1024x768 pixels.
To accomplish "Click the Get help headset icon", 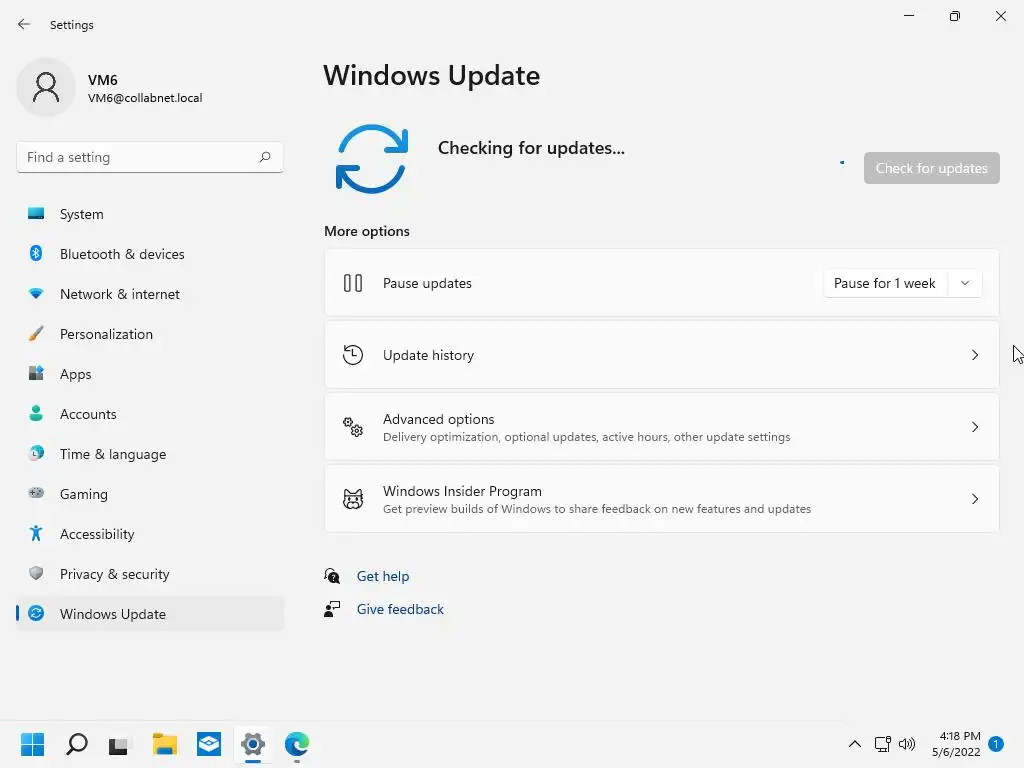I will (332, 576).
